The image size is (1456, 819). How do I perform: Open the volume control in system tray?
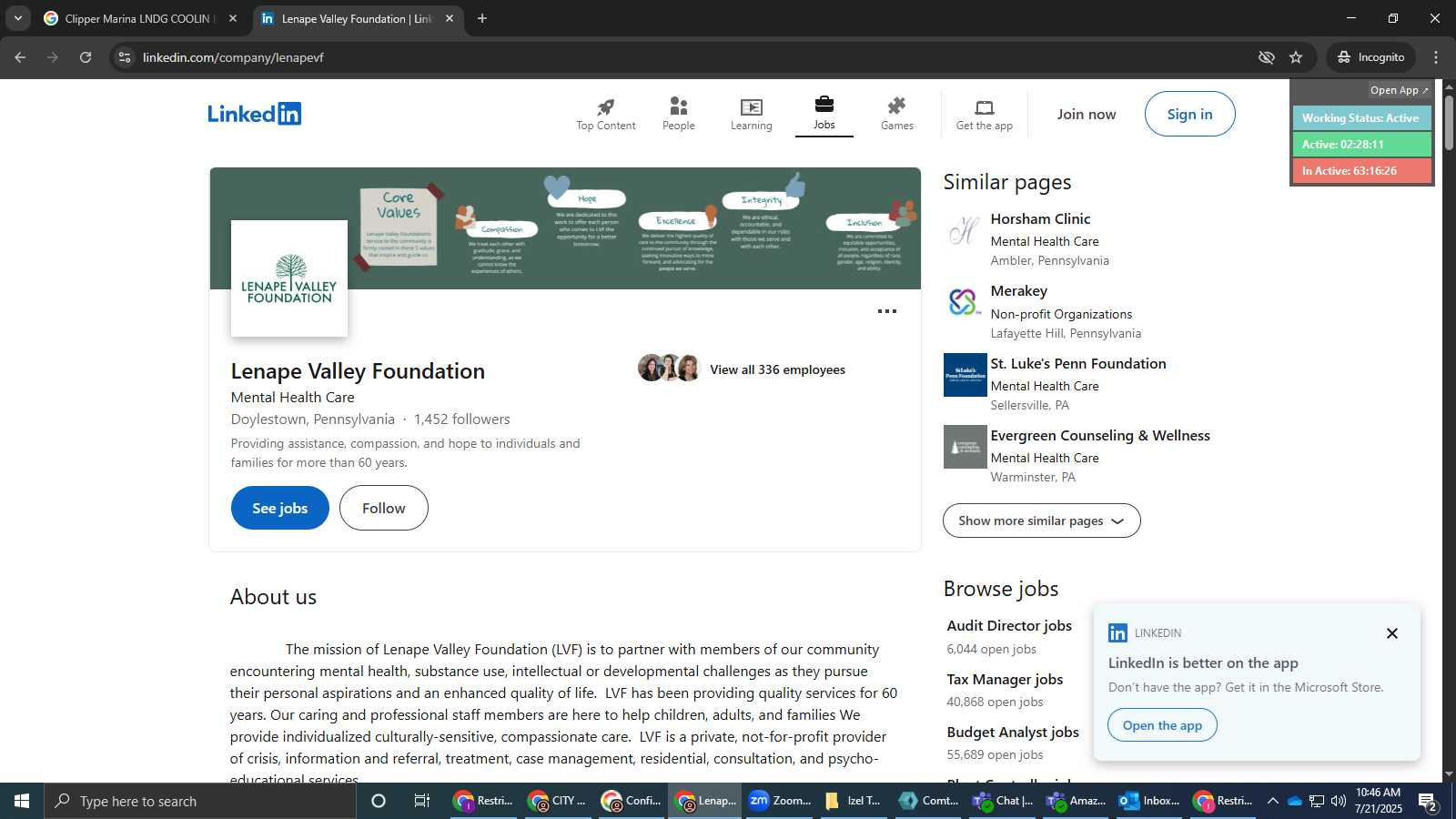click(1338, 801)
